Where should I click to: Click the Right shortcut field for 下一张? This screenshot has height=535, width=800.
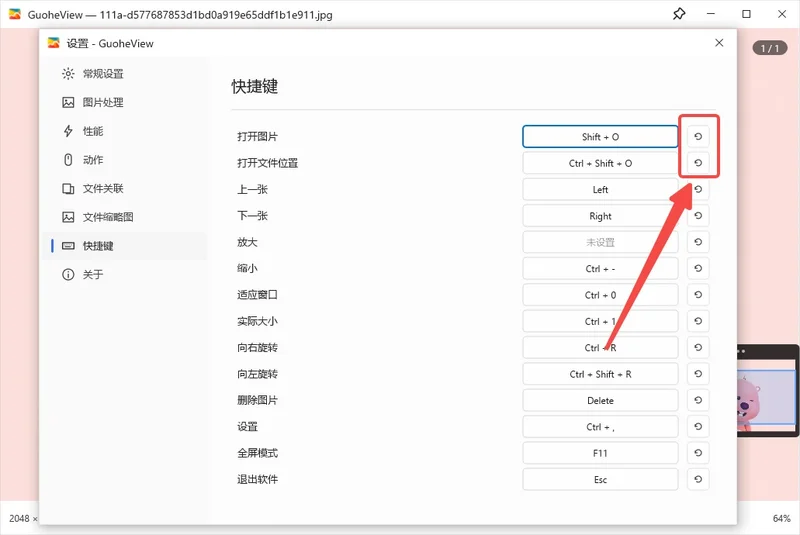tap(600, 216)
